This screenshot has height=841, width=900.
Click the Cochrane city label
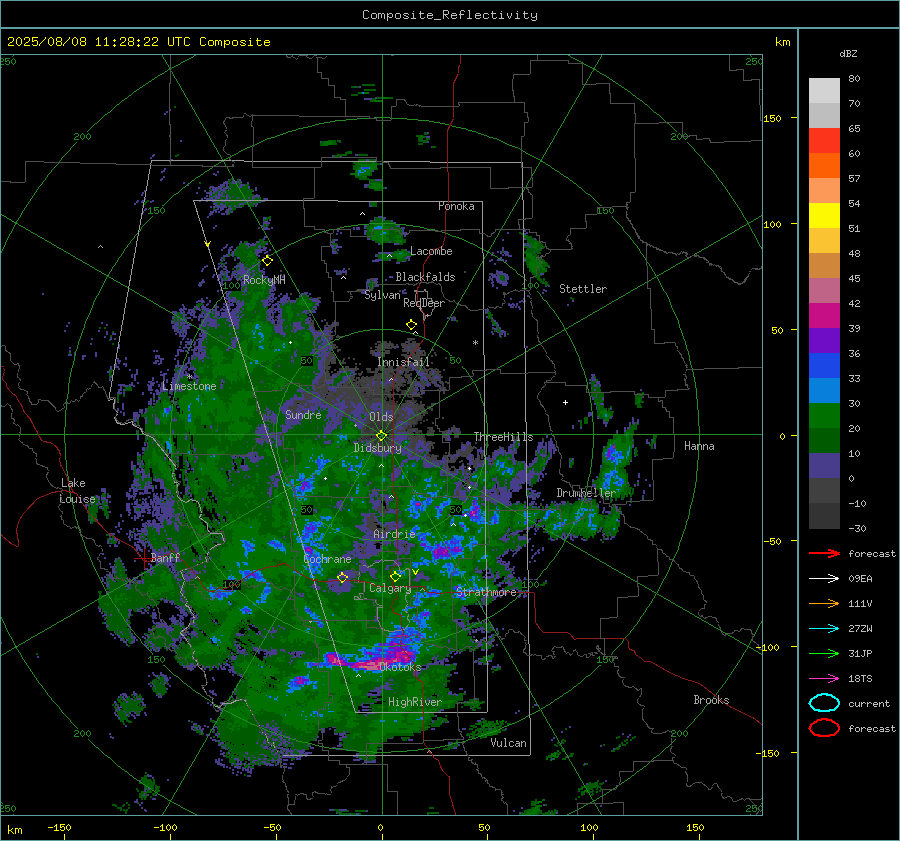click(327, 559)
